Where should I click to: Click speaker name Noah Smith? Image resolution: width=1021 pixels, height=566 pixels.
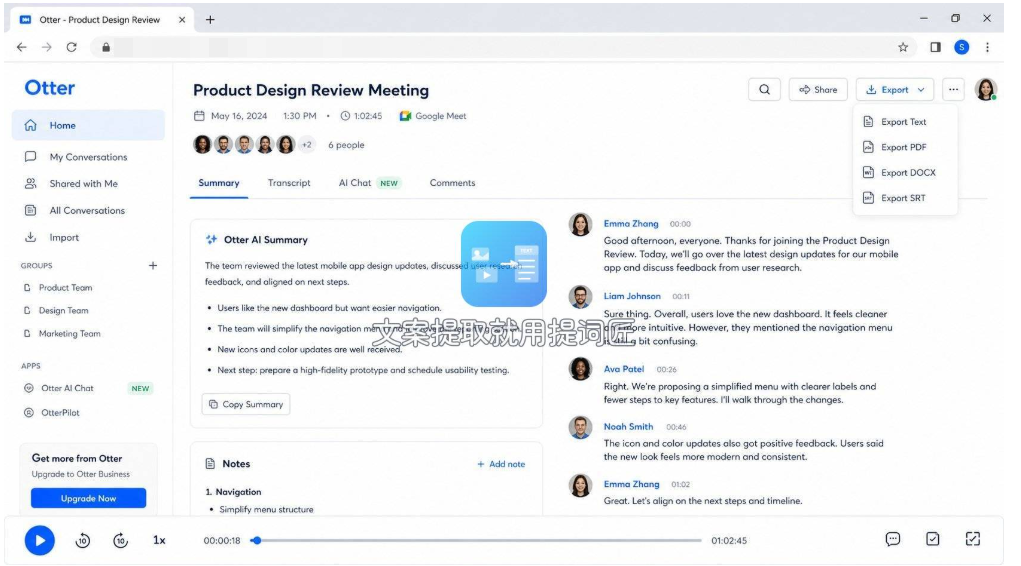coord(628,427)
